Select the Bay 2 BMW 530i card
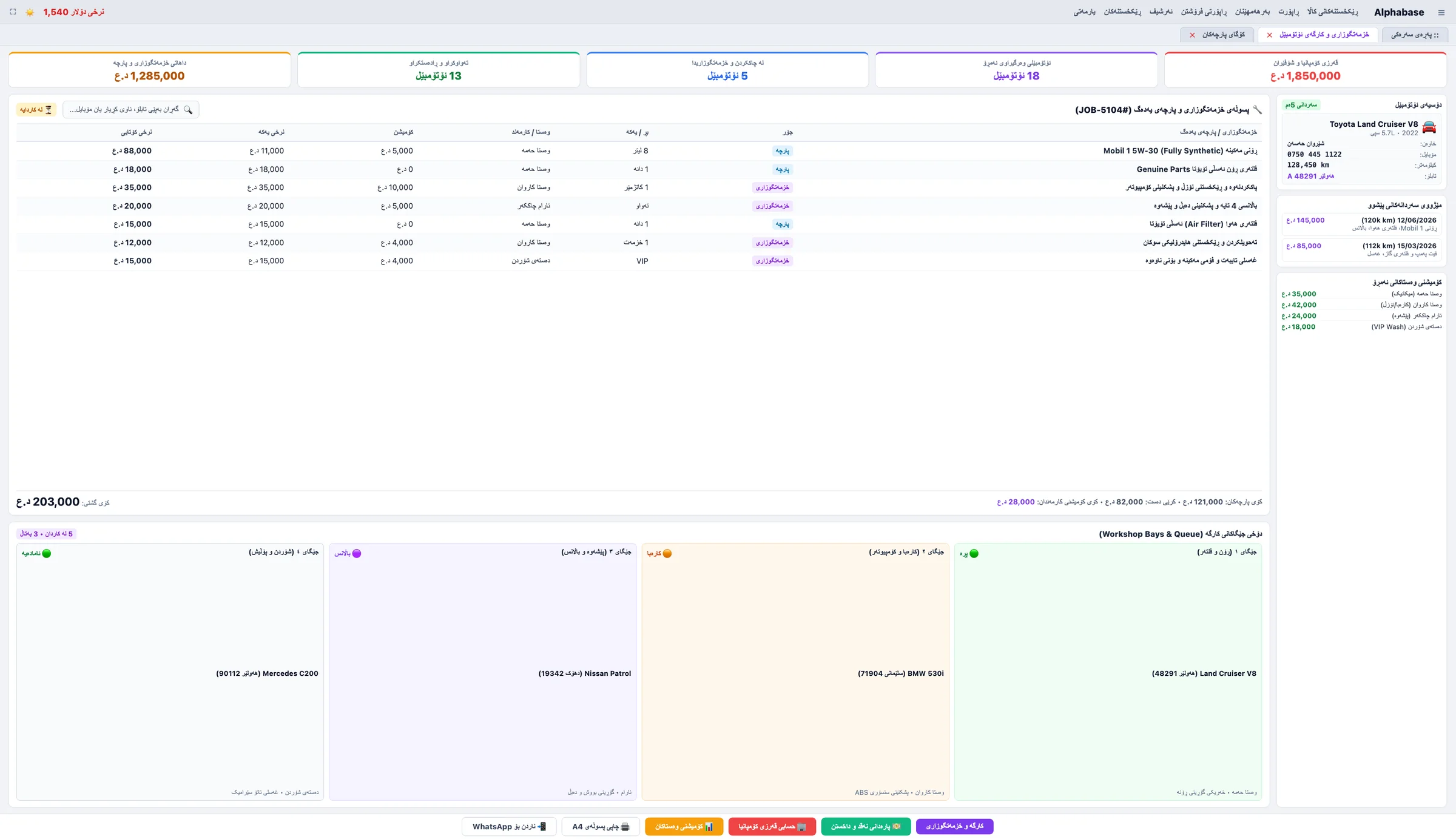1456x839 pixels. (795, 672)
